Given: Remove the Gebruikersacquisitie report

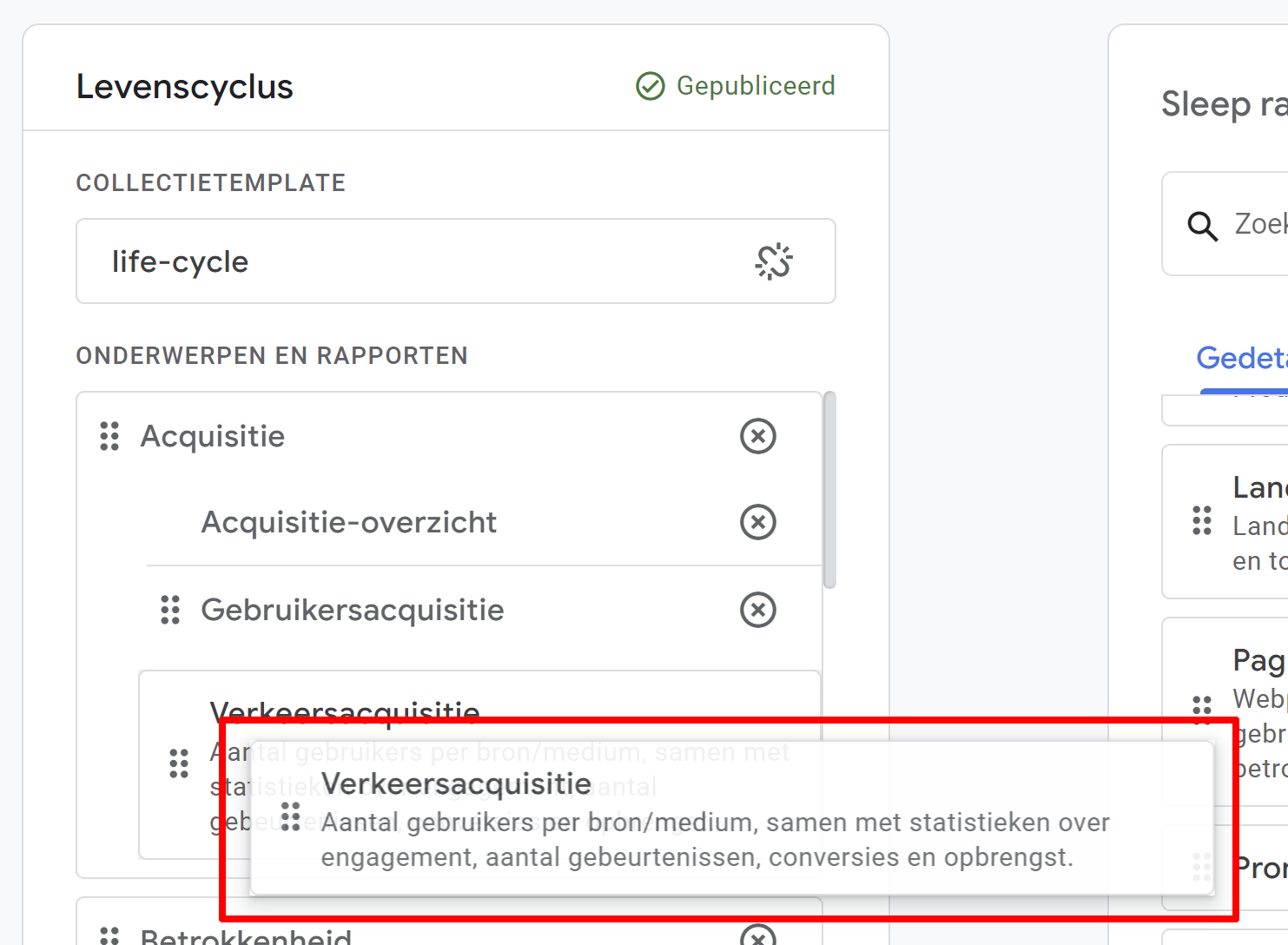Looking at the screenshot, I should point(757,610).
